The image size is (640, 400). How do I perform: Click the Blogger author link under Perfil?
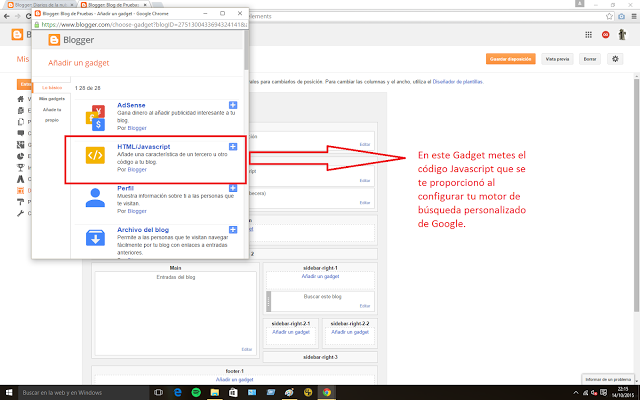click(x=137, y=211)
